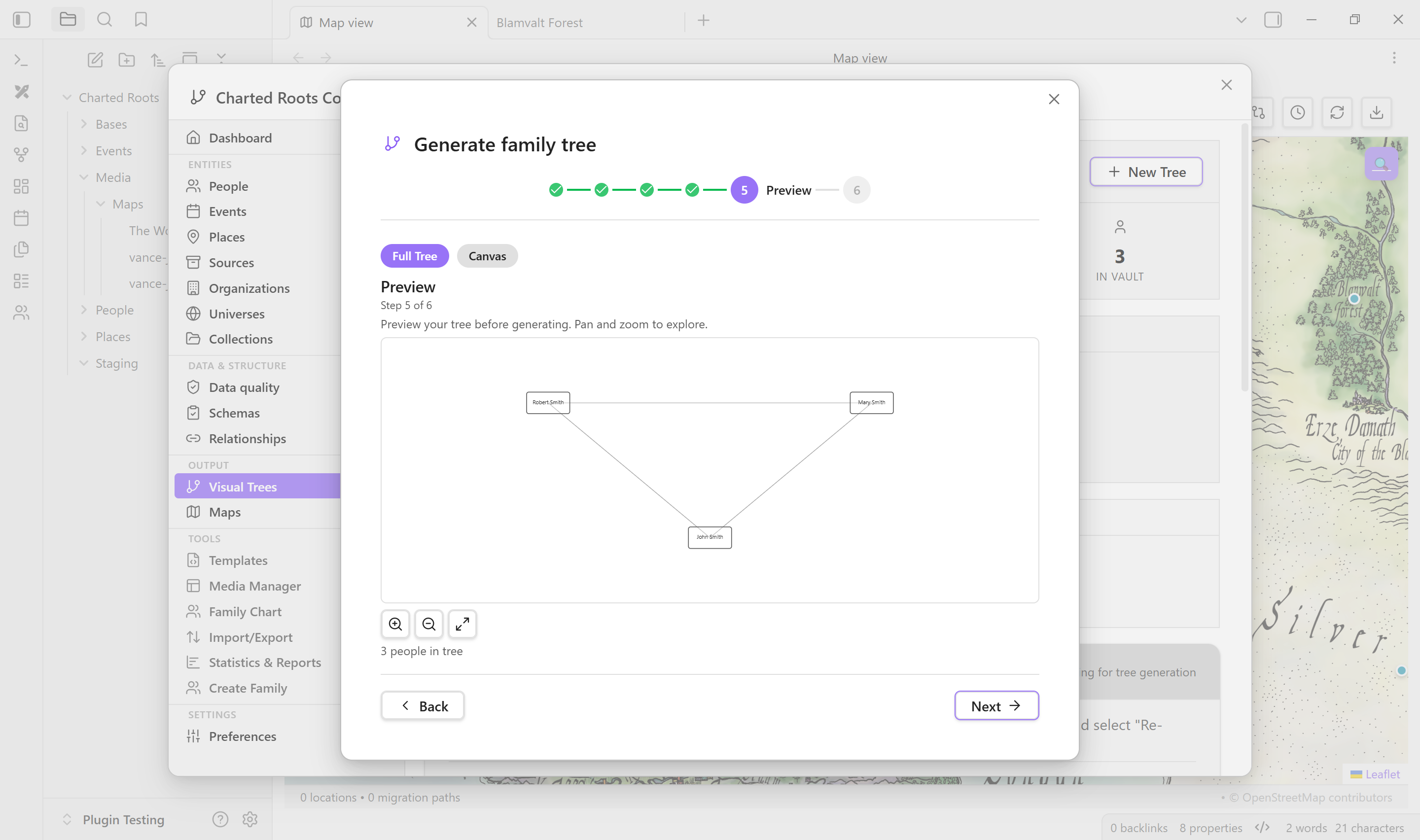This screenshot has width=1420, height=840.
Task: Click the fit-to-view expand icon
Action: [462, 624]
